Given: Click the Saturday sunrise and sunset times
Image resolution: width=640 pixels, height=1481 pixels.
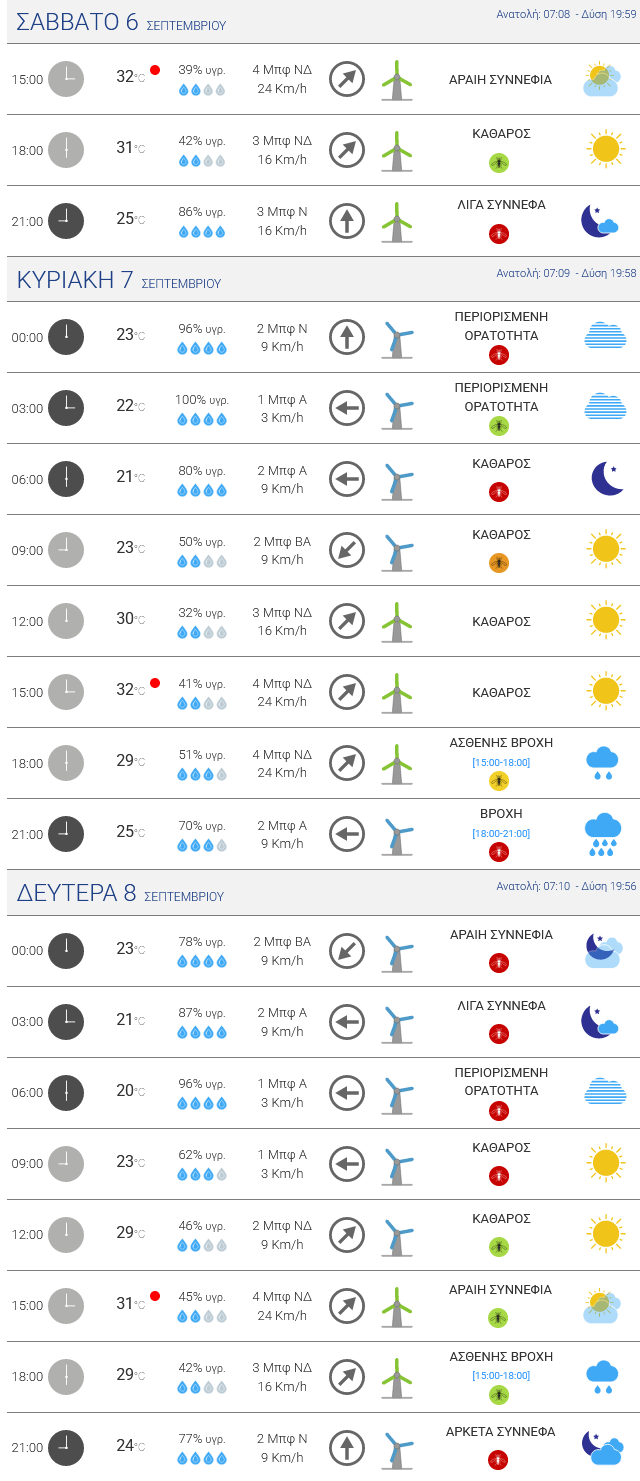Looking at the screenshot, I should (x=566, y=15).
